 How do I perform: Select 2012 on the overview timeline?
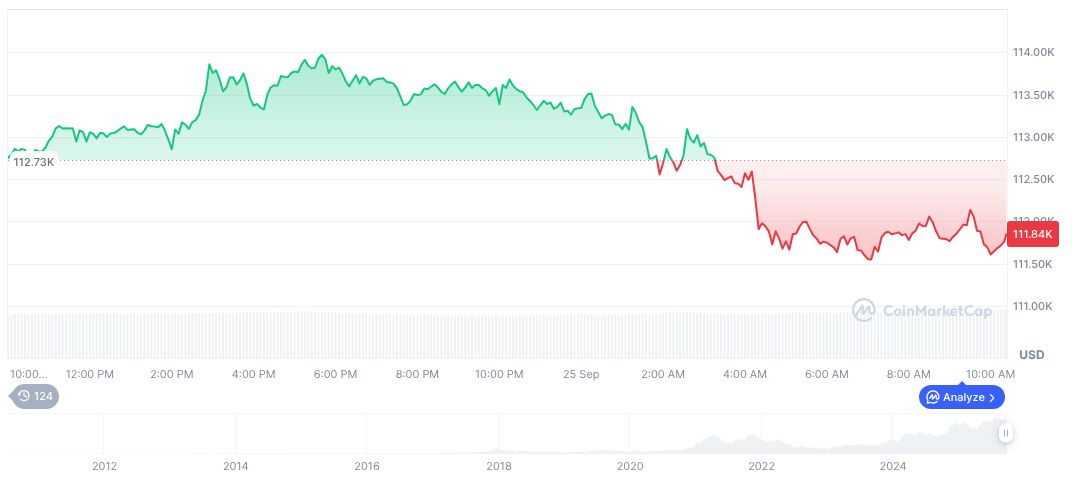coord(104,466)
